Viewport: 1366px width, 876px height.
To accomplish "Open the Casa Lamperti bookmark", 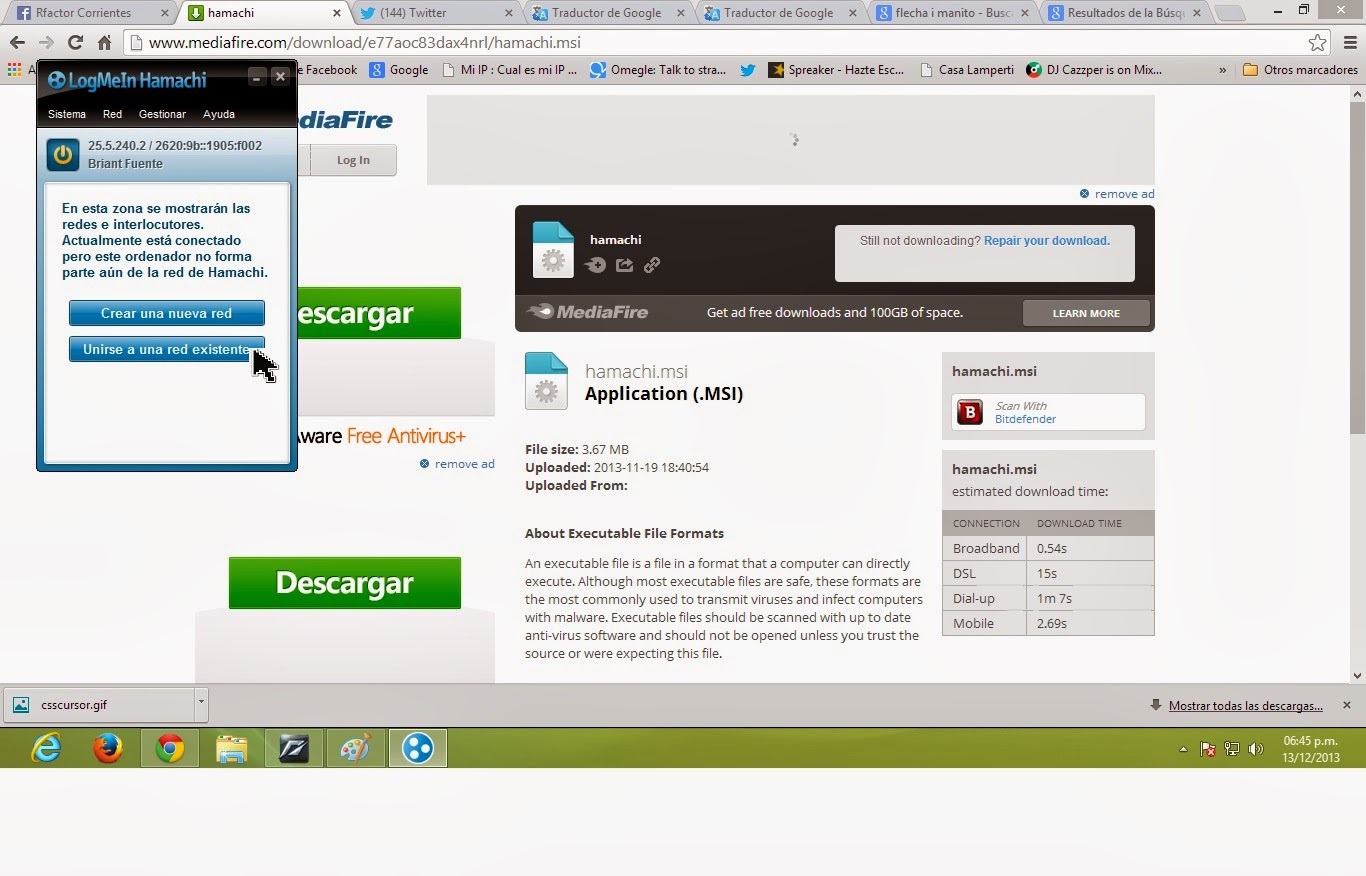I will [x=966, y=70].
